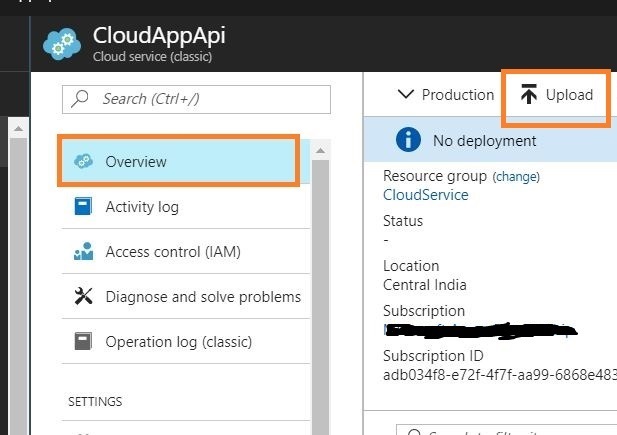Select the Overview menu label
Image resolution: width=617 pixels, height=435 pixels.
(136, 162)
